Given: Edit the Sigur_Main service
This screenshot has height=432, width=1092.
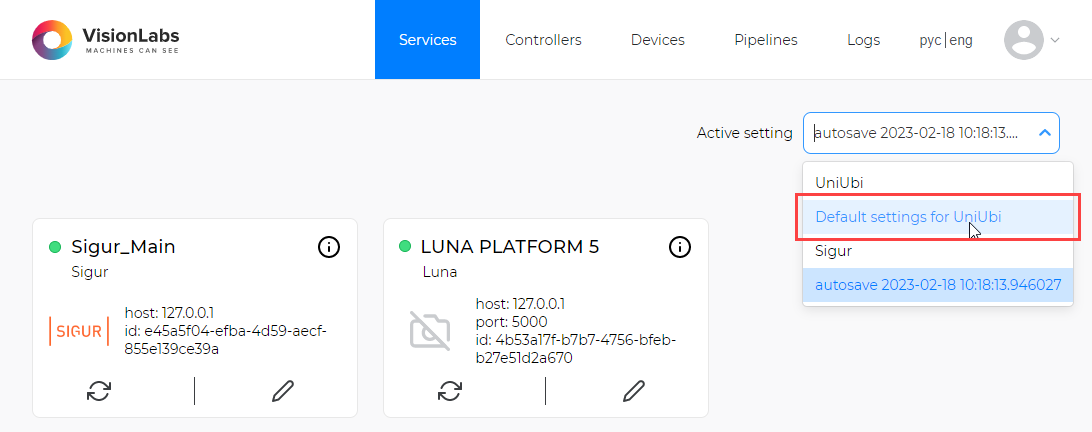Looking at the screenshot, I should coord(283,391).
